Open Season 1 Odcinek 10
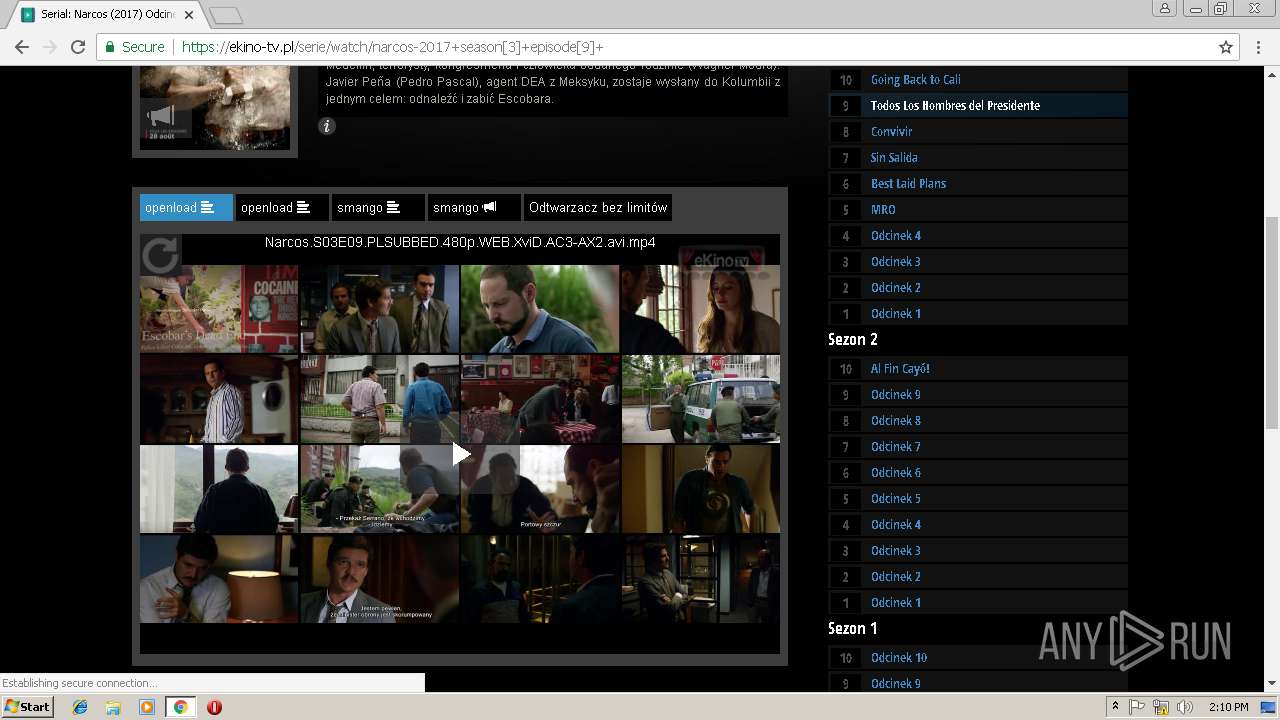Screen dimensions: 1280x720 [x=899, y=657]
